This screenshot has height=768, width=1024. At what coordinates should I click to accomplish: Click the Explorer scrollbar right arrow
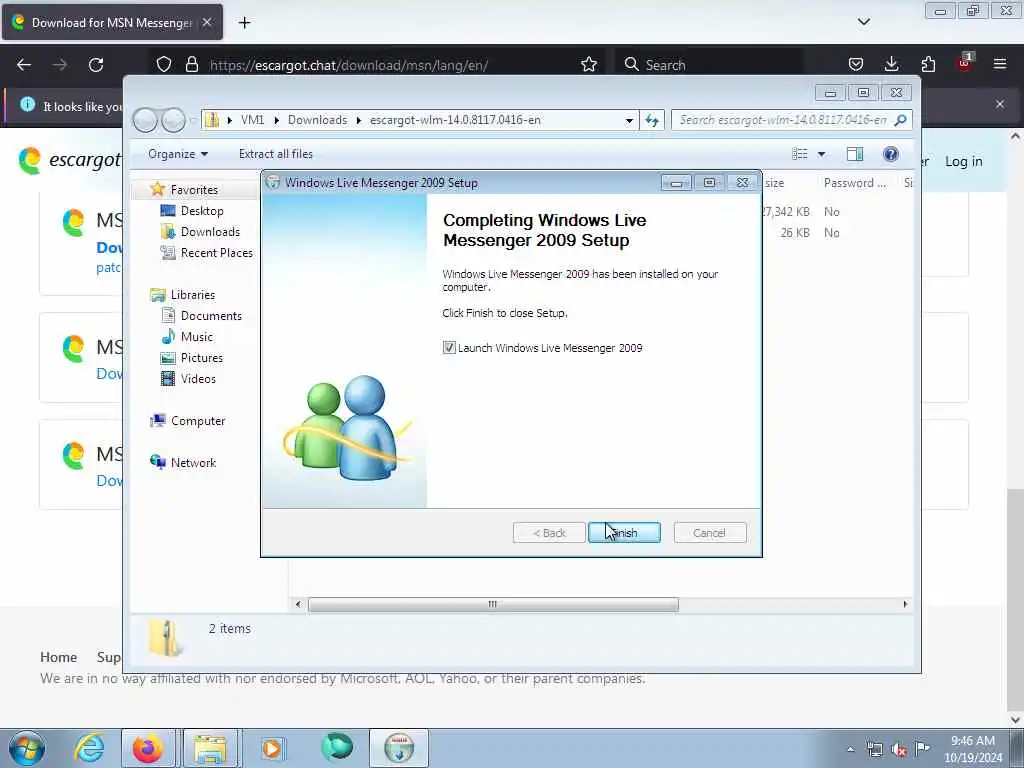[x=905, y=605]
